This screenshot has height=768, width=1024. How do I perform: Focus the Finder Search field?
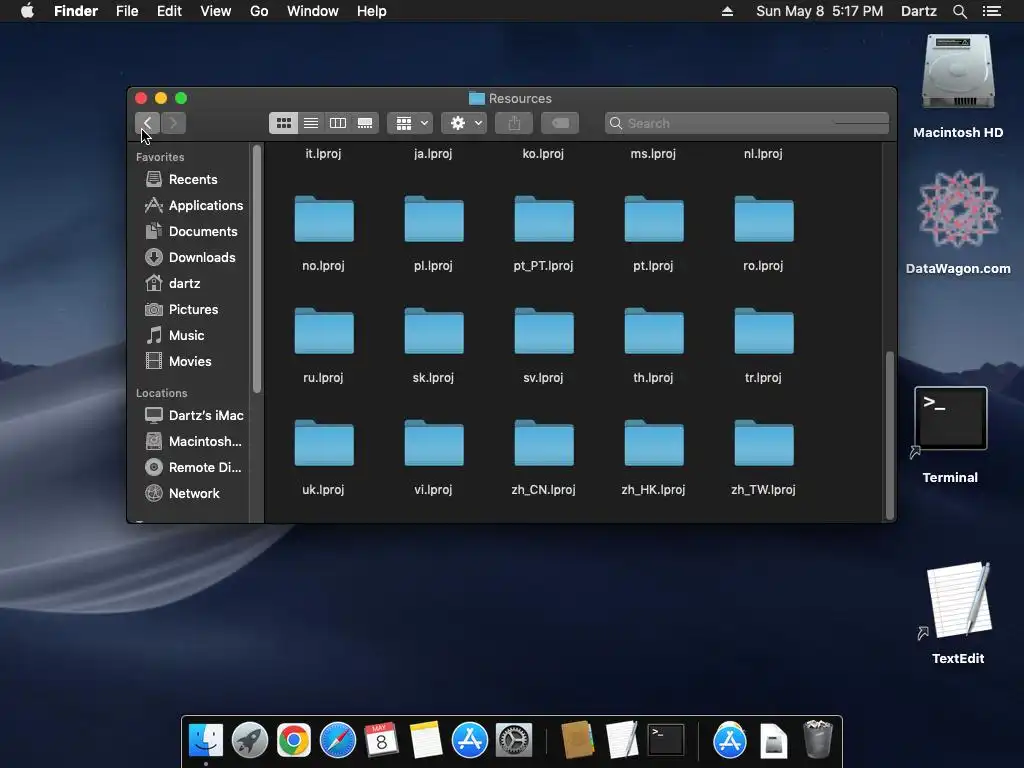tap(746, 123)
